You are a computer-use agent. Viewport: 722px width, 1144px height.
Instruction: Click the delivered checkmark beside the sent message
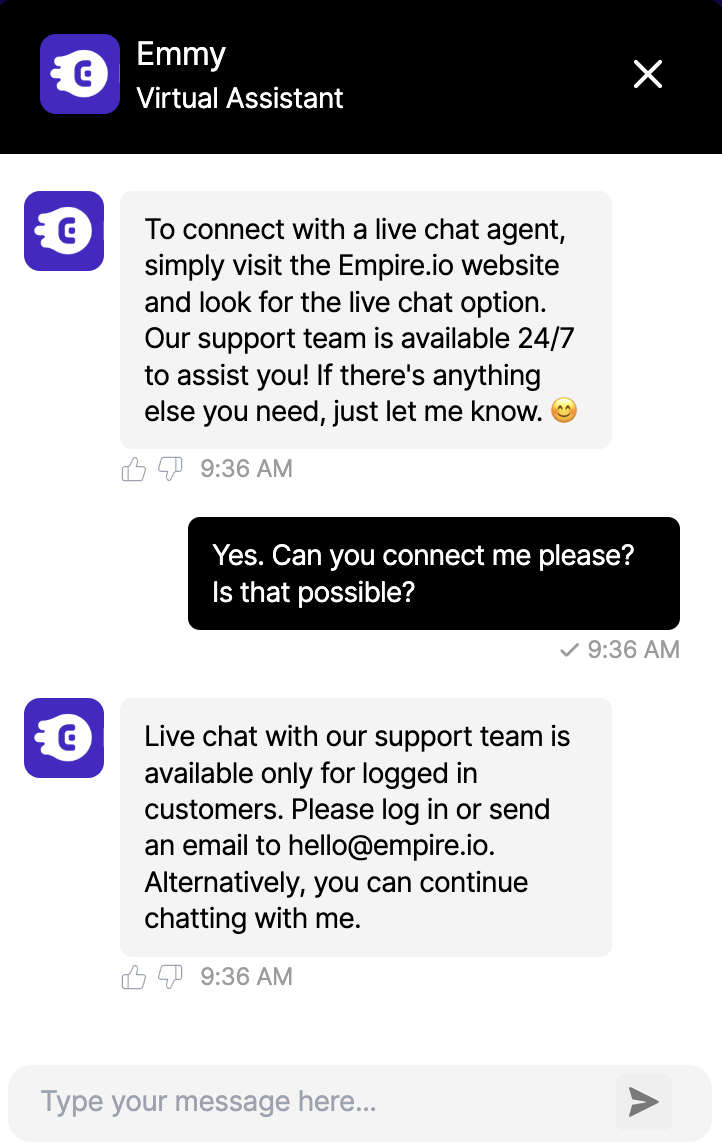point(569,650)
